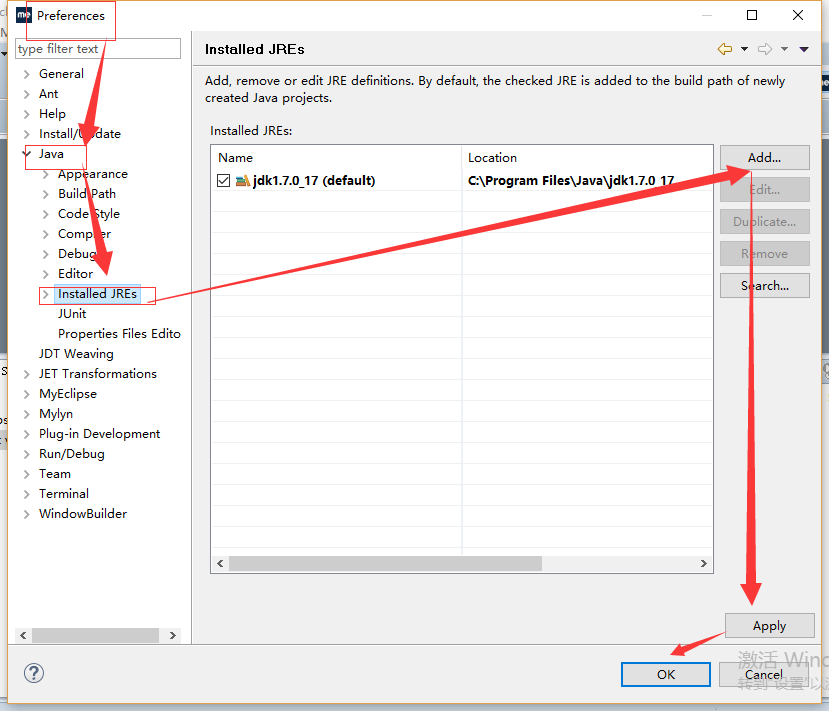
Task: Toggle the jdk1.7.0_17 default checkbox
Action: point(224,181)
